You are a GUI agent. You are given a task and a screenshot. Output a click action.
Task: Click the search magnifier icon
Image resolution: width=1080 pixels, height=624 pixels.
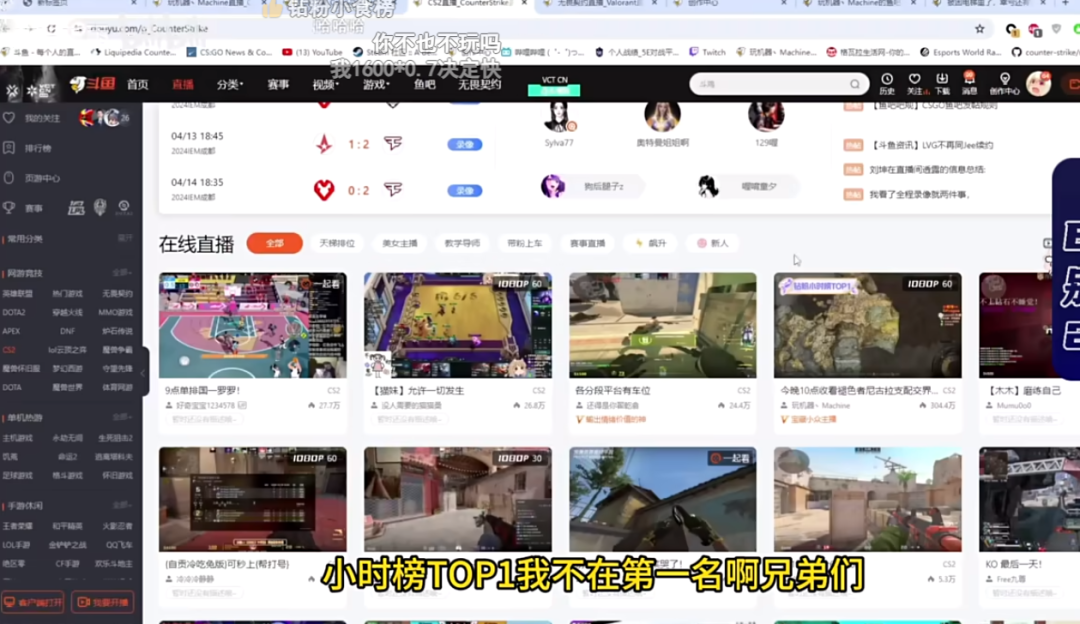[x=855, y=84]
